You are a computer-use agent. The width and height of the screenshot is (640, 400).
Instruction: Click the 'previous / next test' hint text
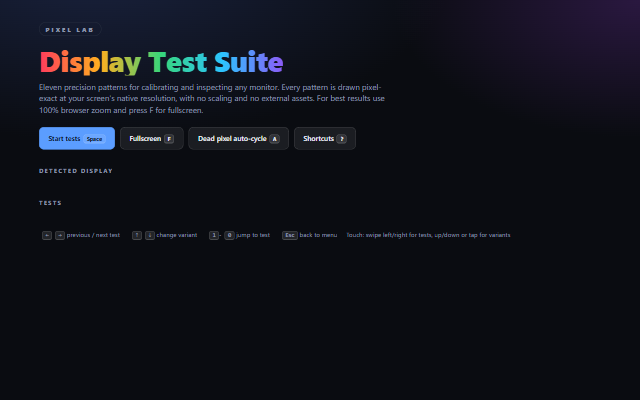(x=93, y=235)
